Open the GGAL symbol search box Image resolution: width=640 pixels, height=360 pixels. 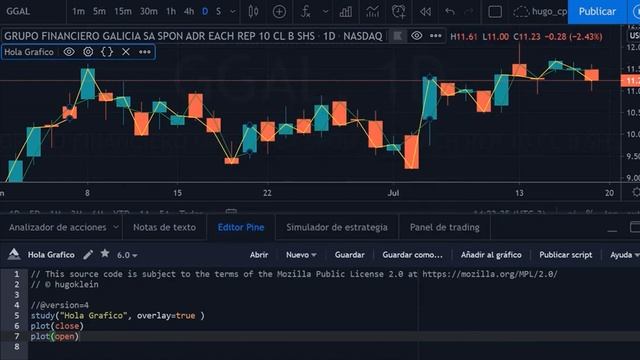click(x=18, y=11)
